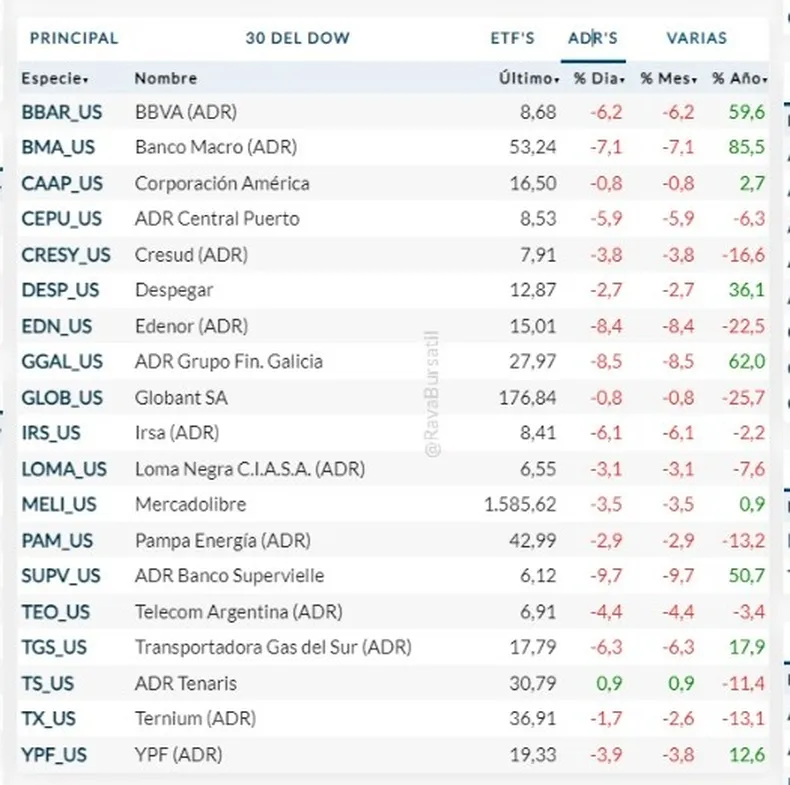Switch to the PRINCIPAL tab

(x=74, y=39)
